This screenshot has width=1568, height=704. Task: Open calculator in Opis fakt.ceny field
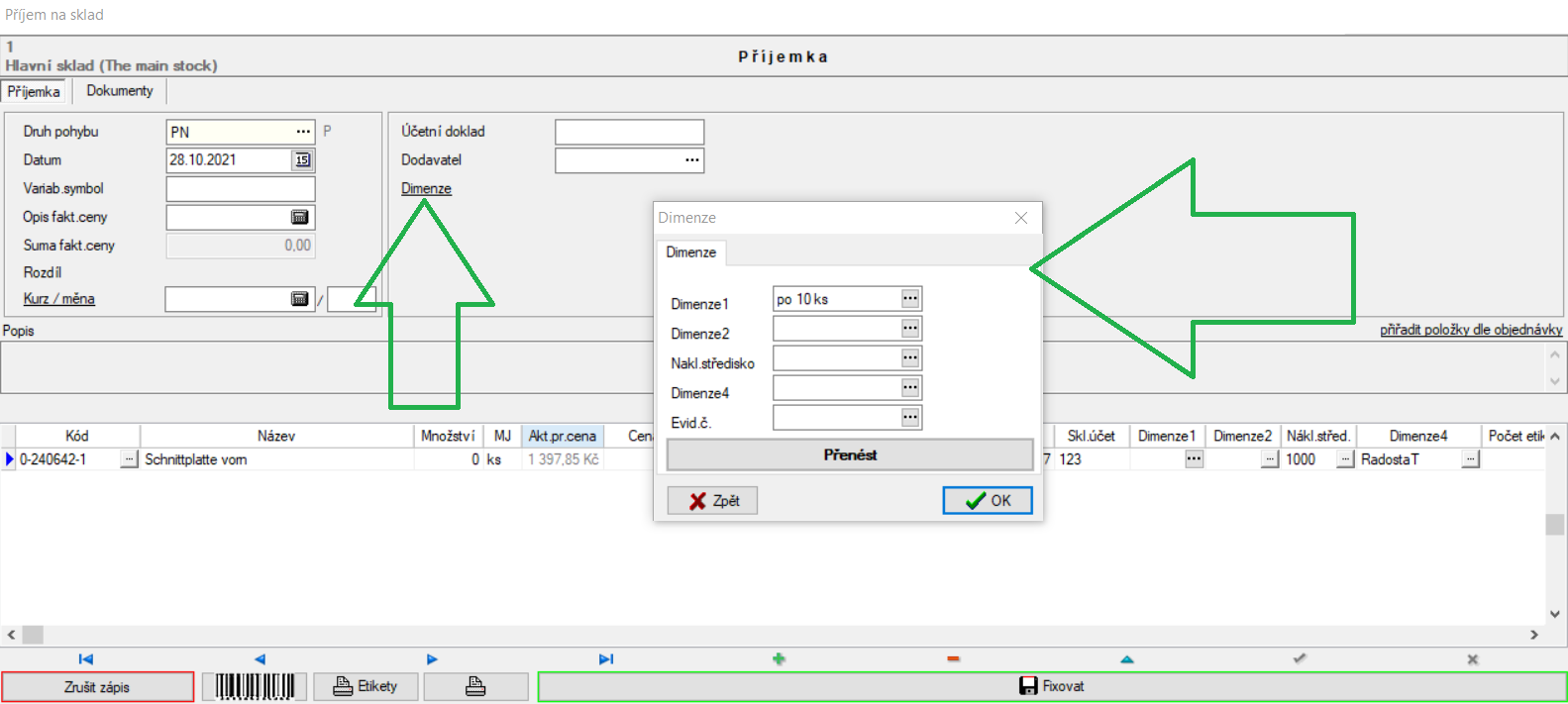pyautogui.click(x=300, y=218)
